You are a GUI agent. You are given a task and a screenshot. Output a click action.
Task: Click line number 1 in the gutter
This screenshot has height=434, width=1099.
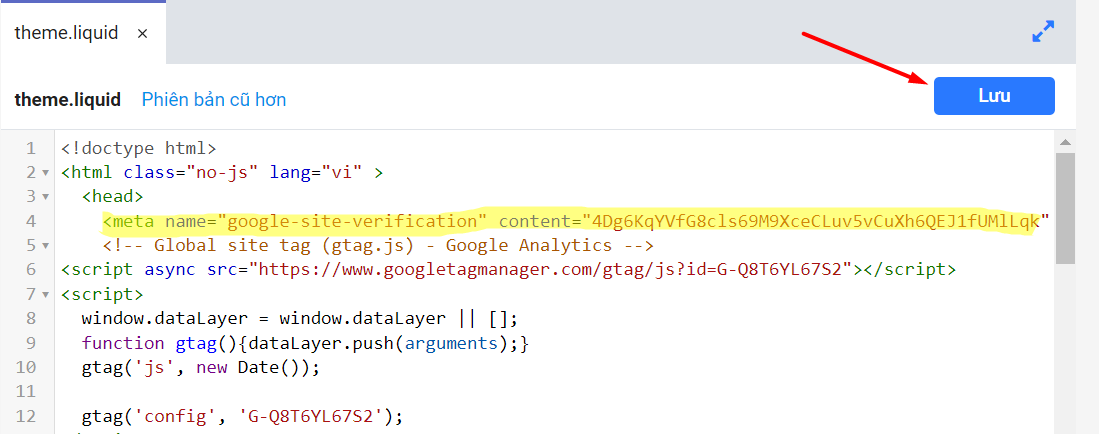[31, 148]
